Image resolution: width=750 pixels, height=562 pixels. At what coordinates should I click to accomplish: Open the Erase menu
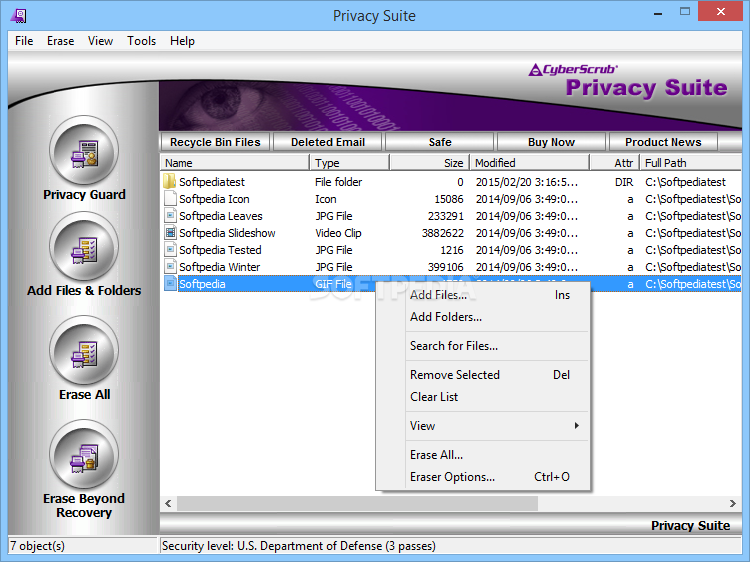[60, 41]
